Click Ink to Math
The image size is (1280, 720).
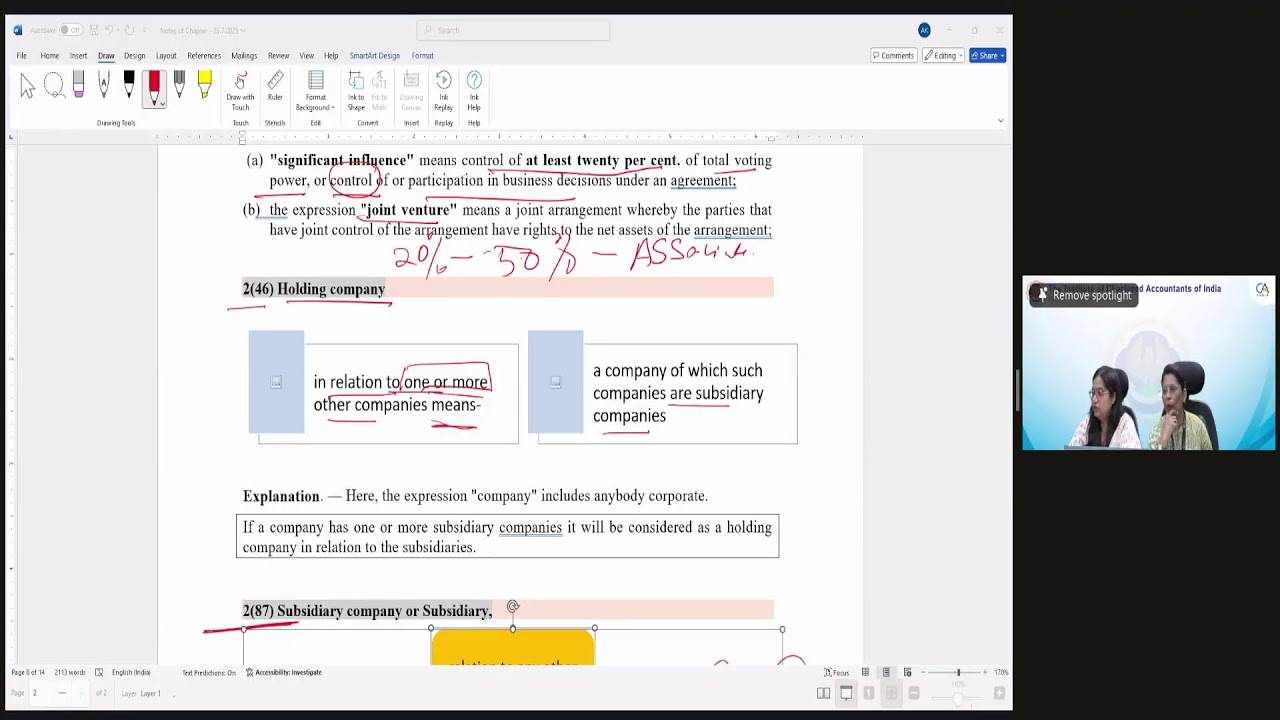pyautogui.click(x=379, y=92)
